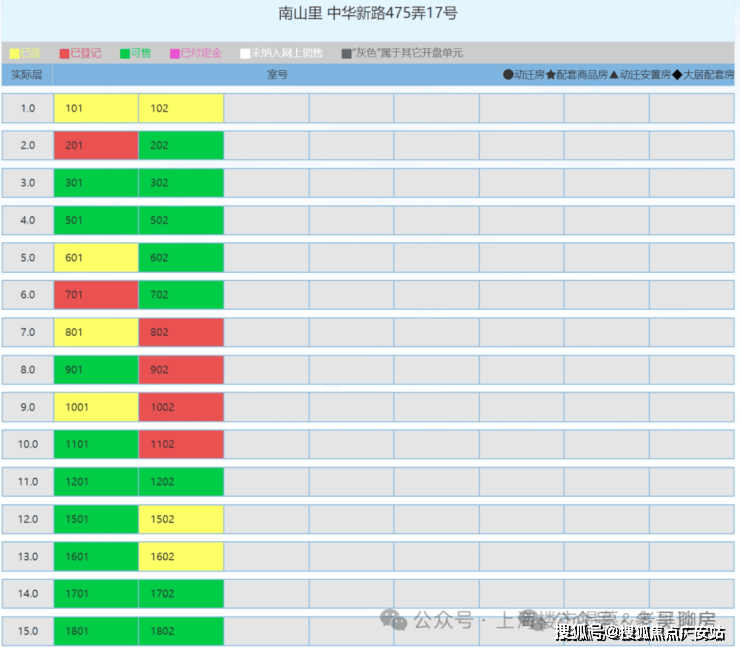The width and height of the screenshot is (740, 650).
Task: Click the white 未纳入网上销售 legend swatch
Action: pos(245,53)
